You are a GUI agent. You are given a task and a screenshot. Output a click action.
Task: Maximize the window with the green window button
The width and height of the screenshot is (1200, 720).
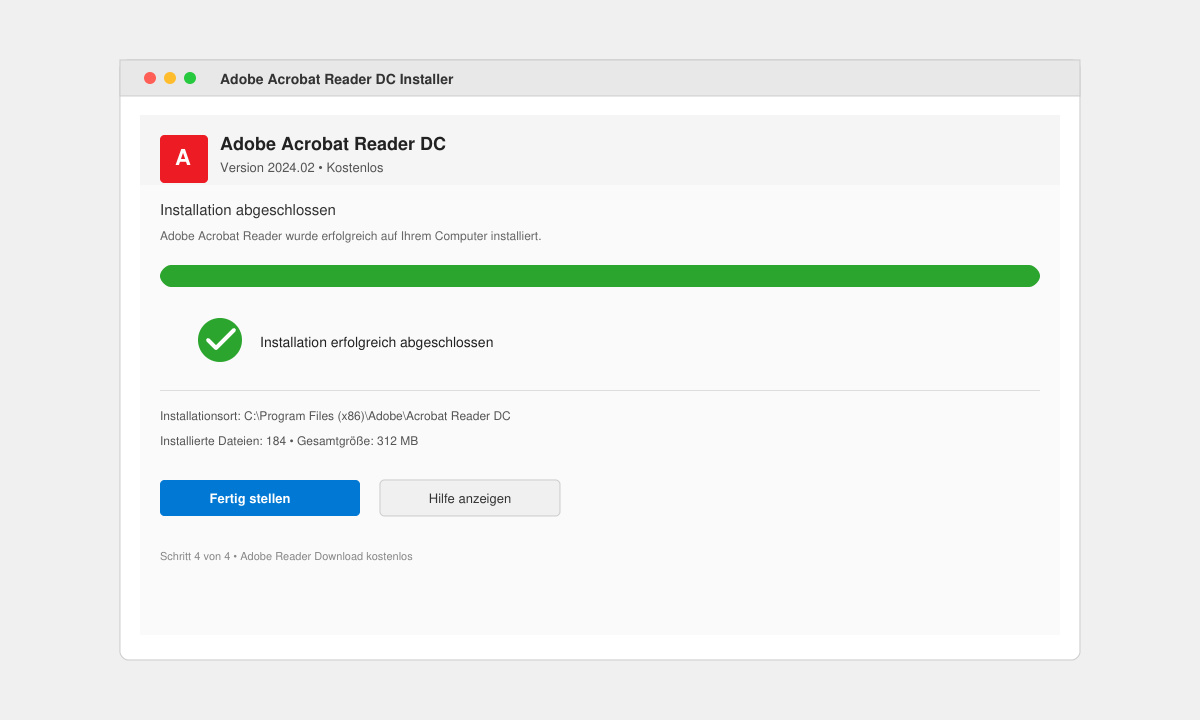pos(190,78)
